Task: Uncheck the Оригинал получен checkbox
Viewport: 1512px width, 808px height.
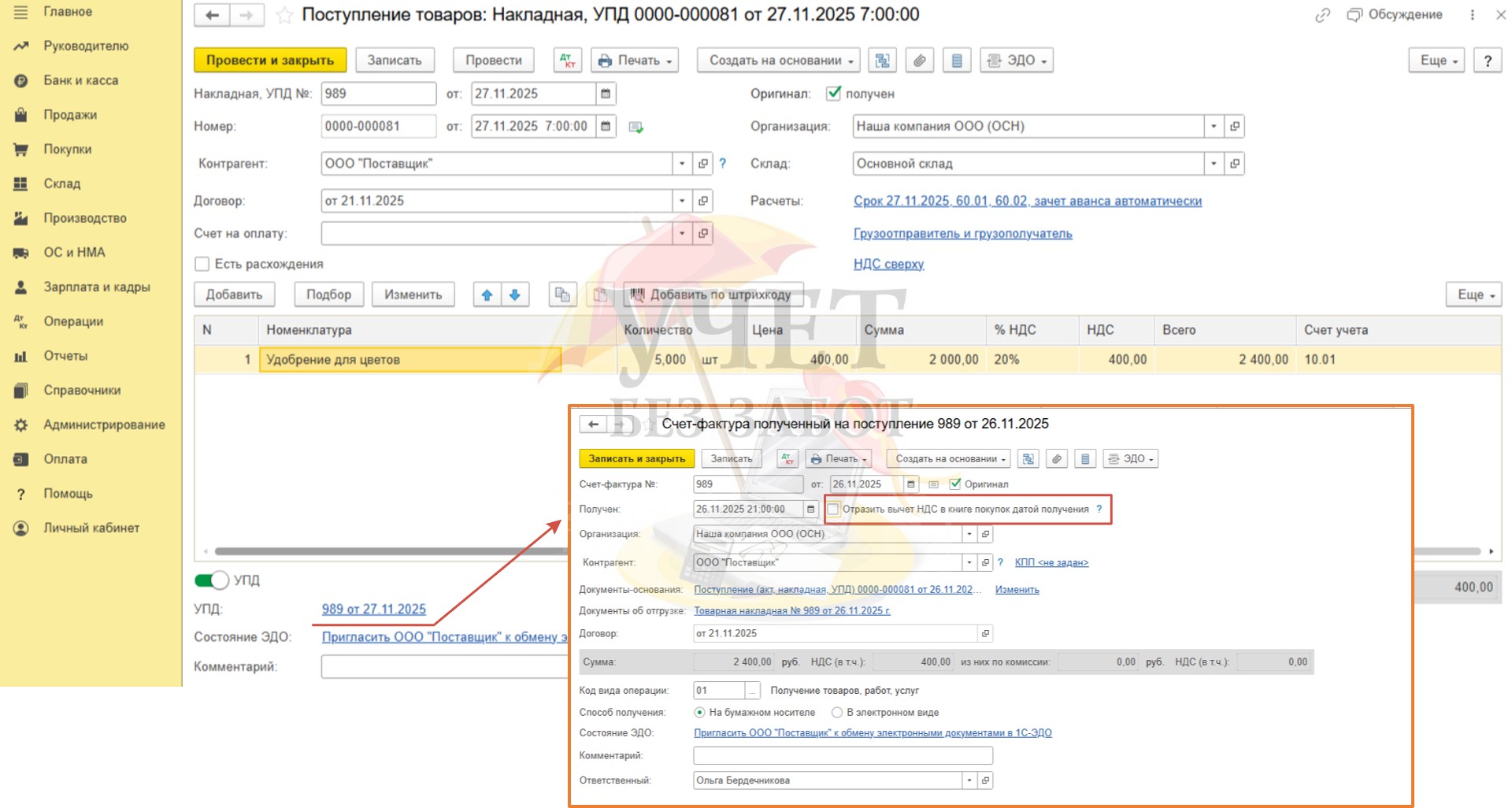Action: tap(833, 94)
